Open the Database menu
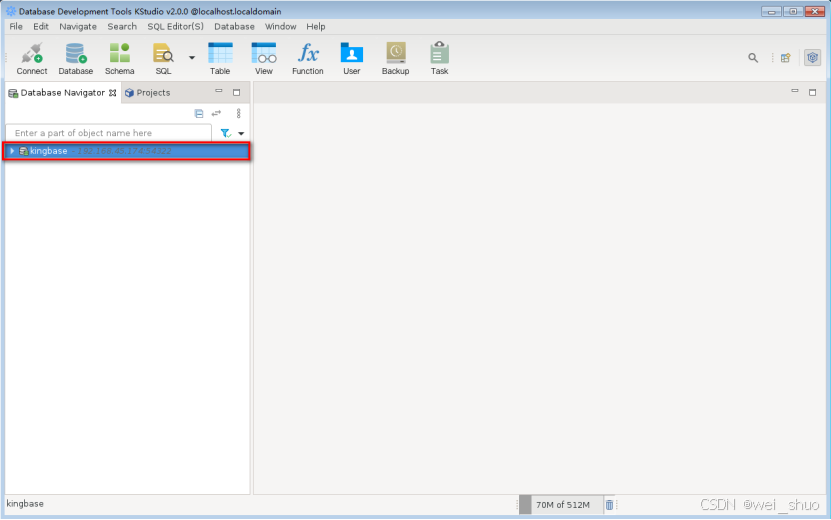The width and height of the screenshot is (831, 520). [234, 27]
